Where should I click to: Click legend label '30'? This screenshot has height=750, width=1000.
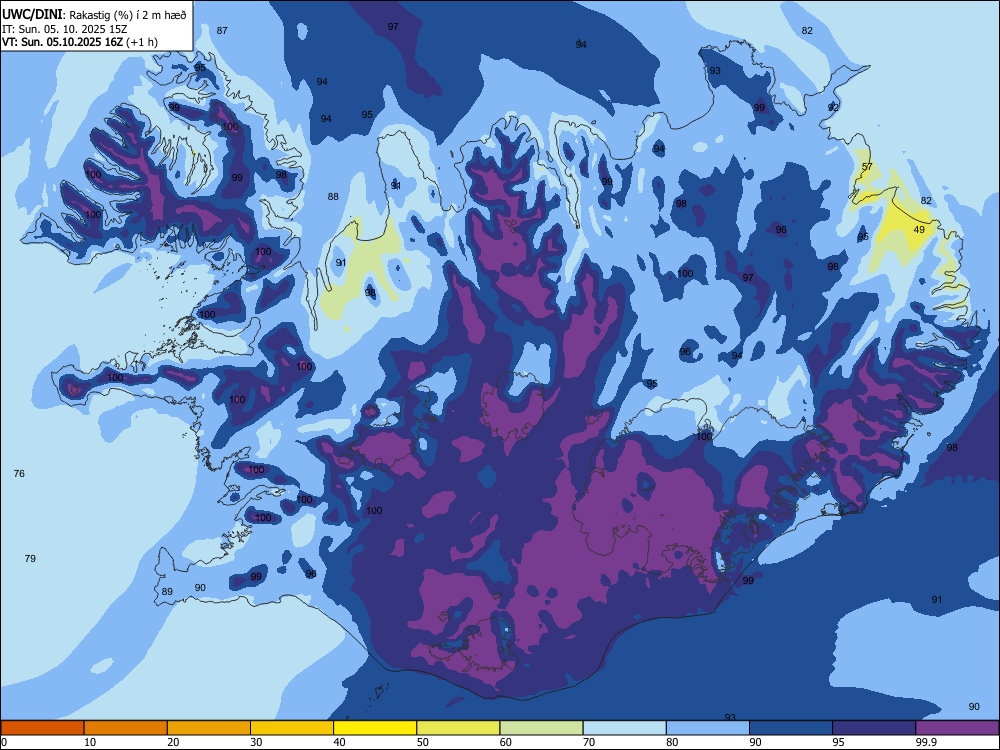256,742
